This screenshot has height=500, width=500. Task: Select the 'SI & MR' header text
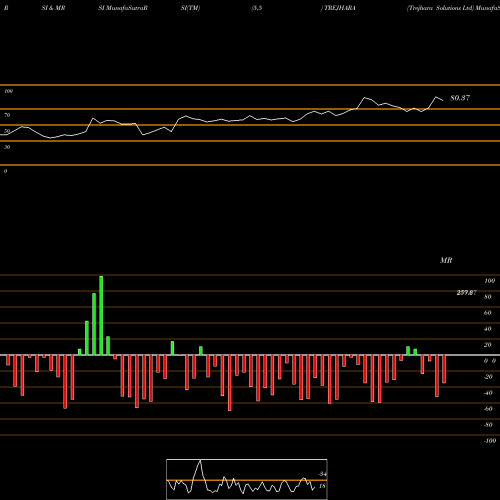click(x=53, y=8)
